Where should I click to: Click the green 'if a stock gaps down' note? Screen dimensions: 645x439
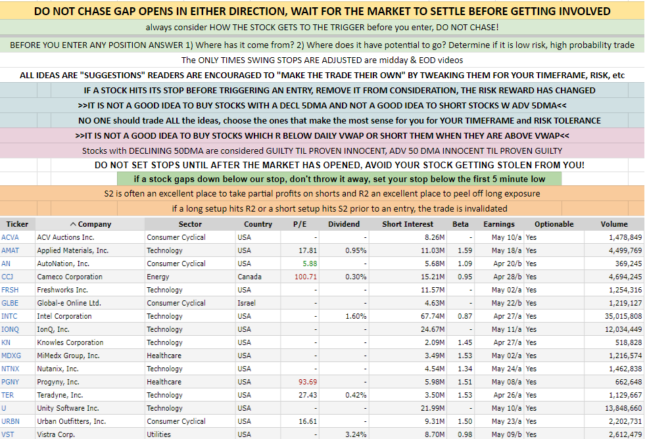339,179
